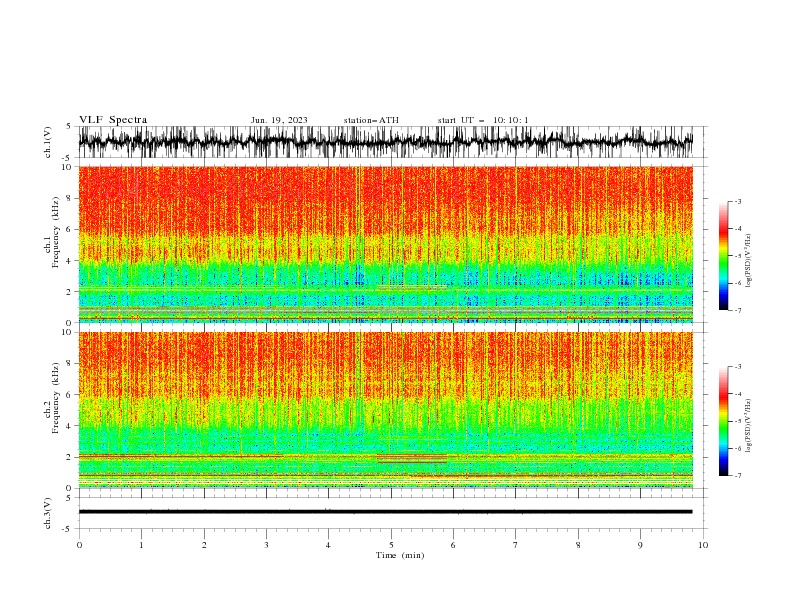The image size is (792, 612).
Task: Click inside the ch.1 spectrogram panel
Action: coord(385,244)
